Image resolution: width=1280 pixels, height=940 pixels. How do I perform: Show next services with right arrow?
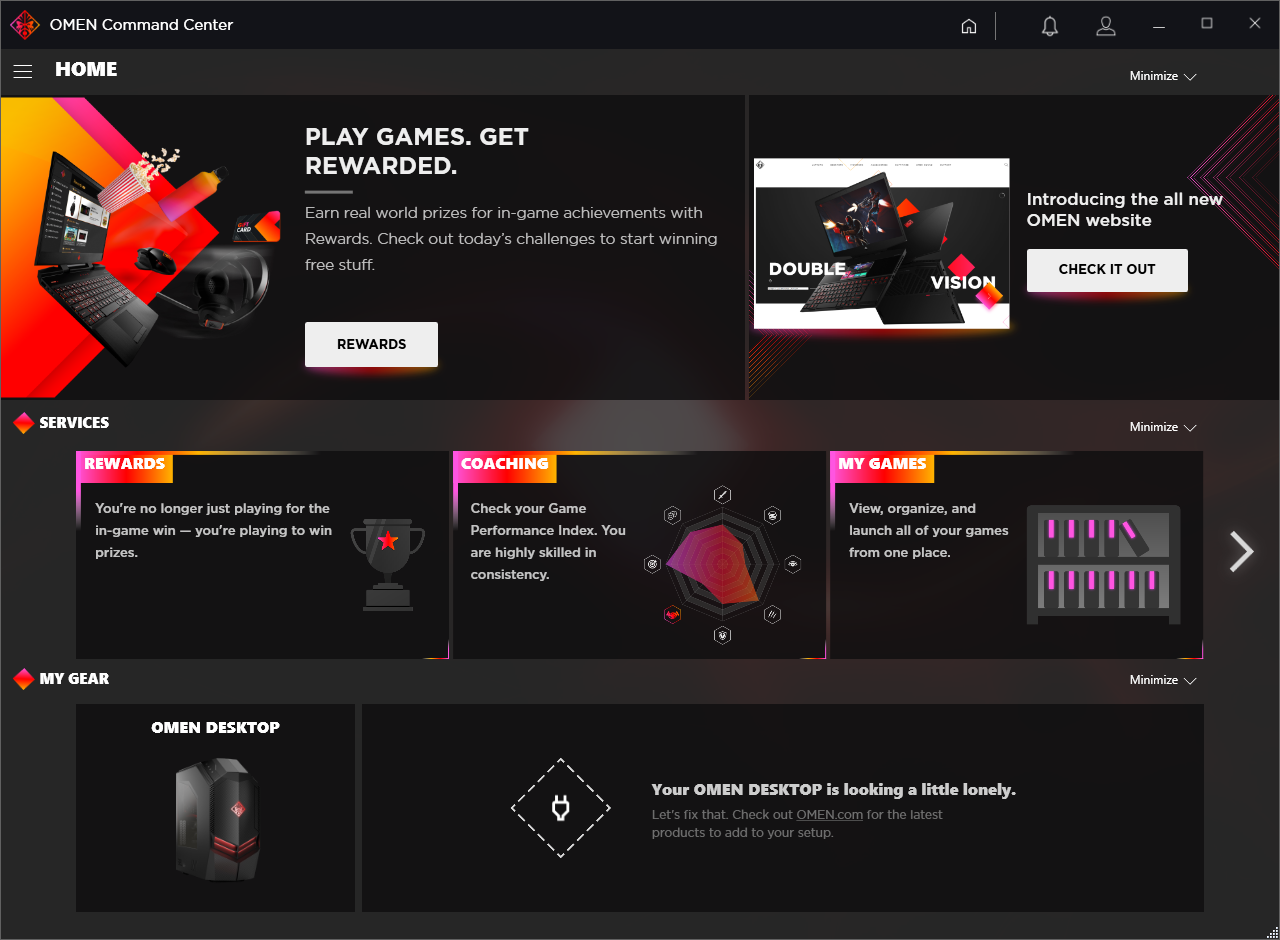point(1241,551)
